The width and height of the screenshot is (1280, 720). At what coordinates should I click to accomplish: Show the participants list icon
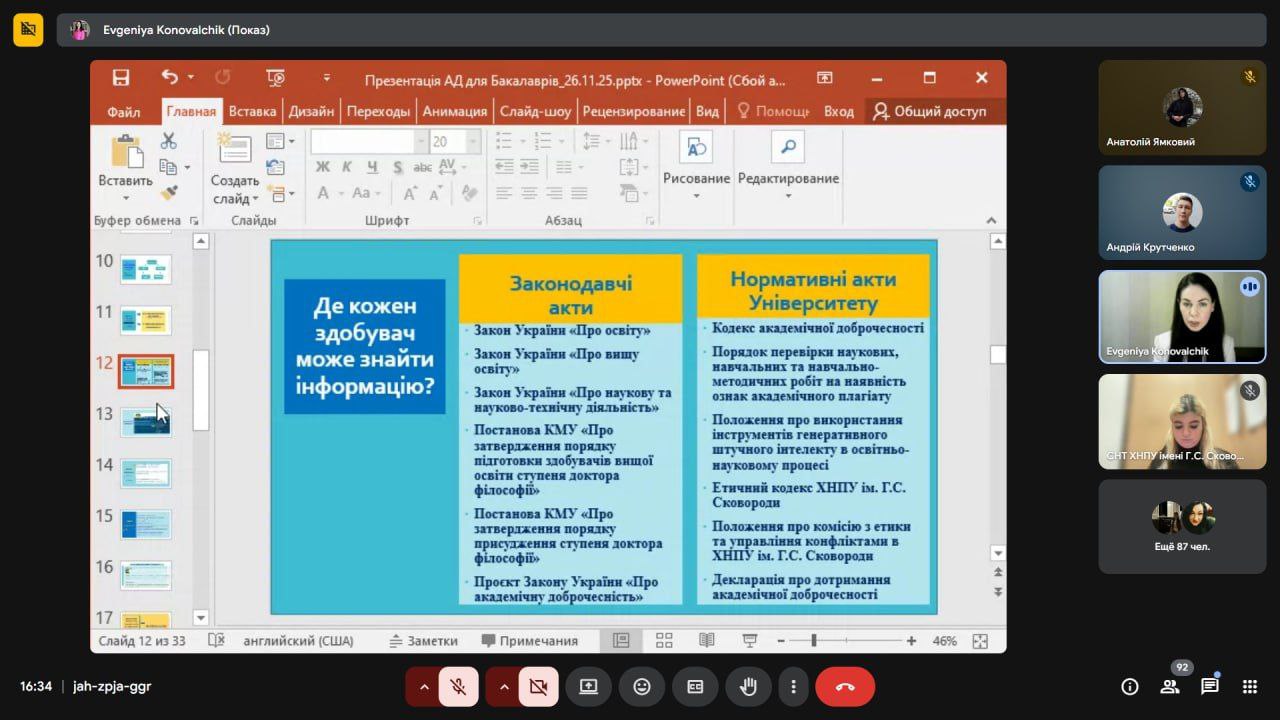coord(1169,686)
